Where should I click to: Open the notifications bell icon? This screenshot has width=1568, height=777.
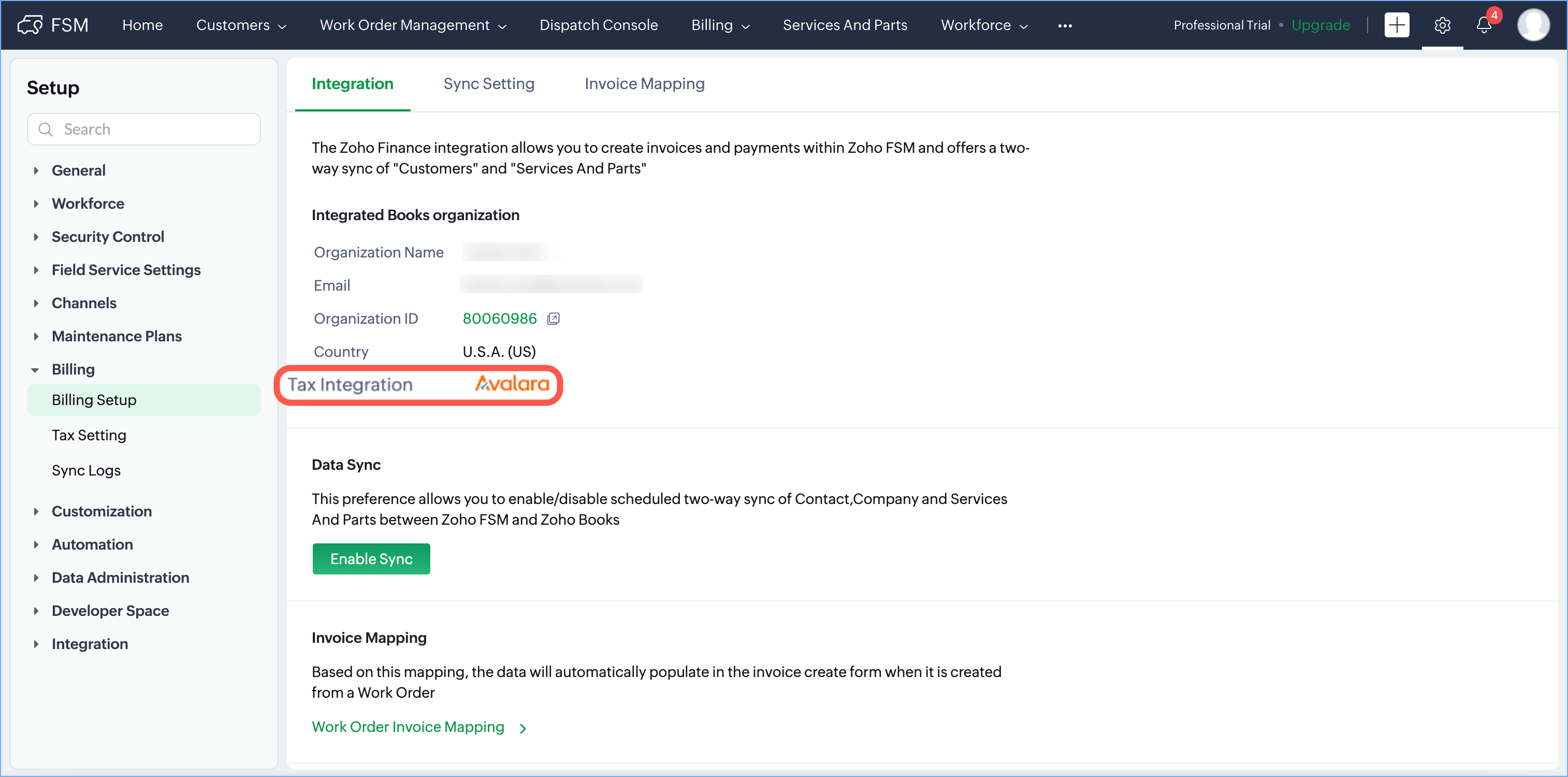coord(1484,25)
